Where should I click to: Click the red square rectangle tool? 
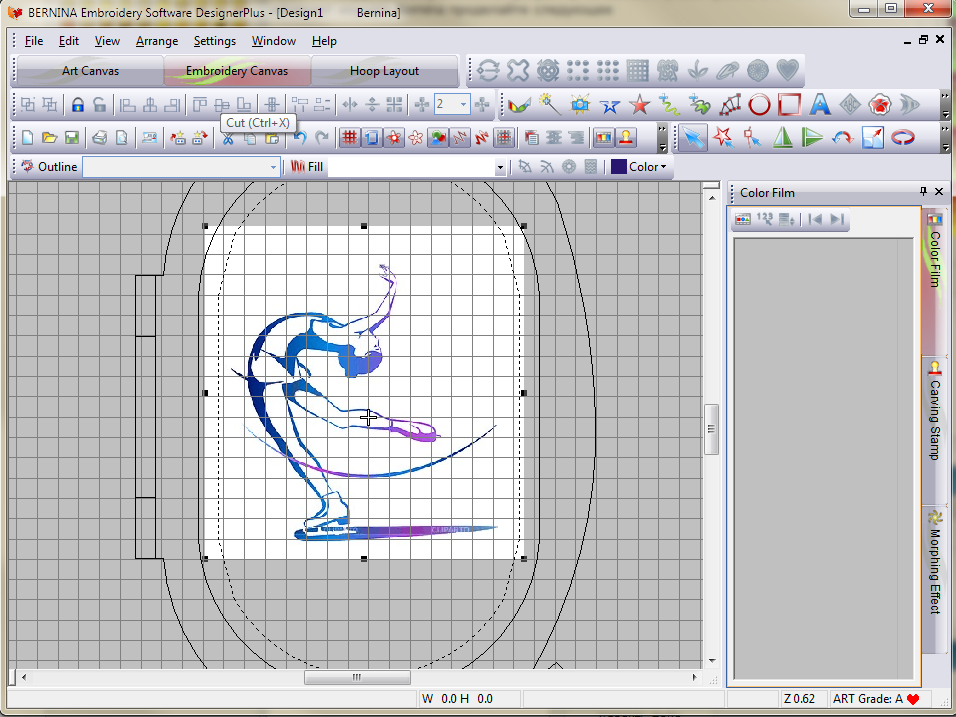790,105
